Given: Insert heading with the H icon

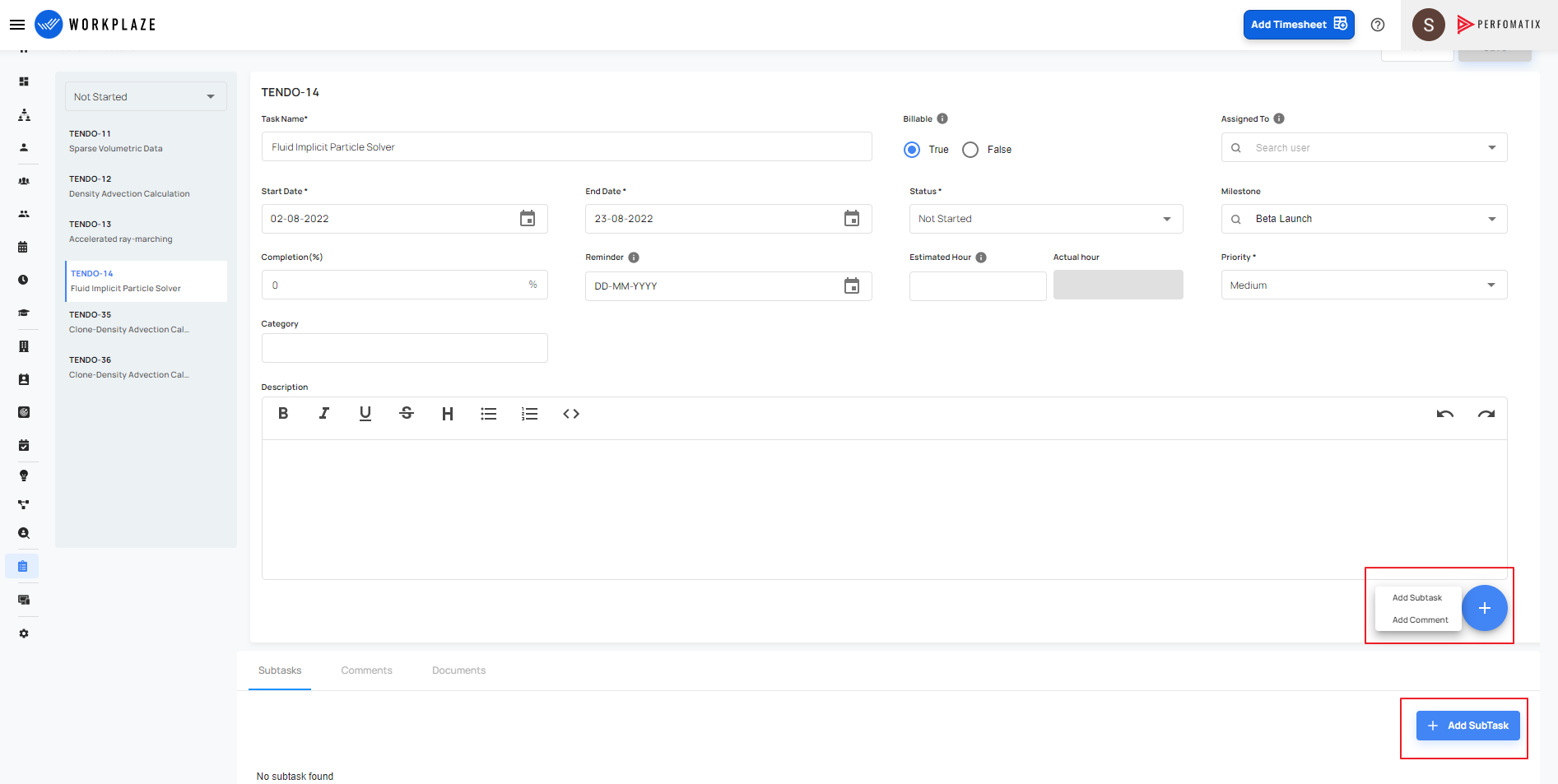Looking at the screenshot, I should click(448, 414).
